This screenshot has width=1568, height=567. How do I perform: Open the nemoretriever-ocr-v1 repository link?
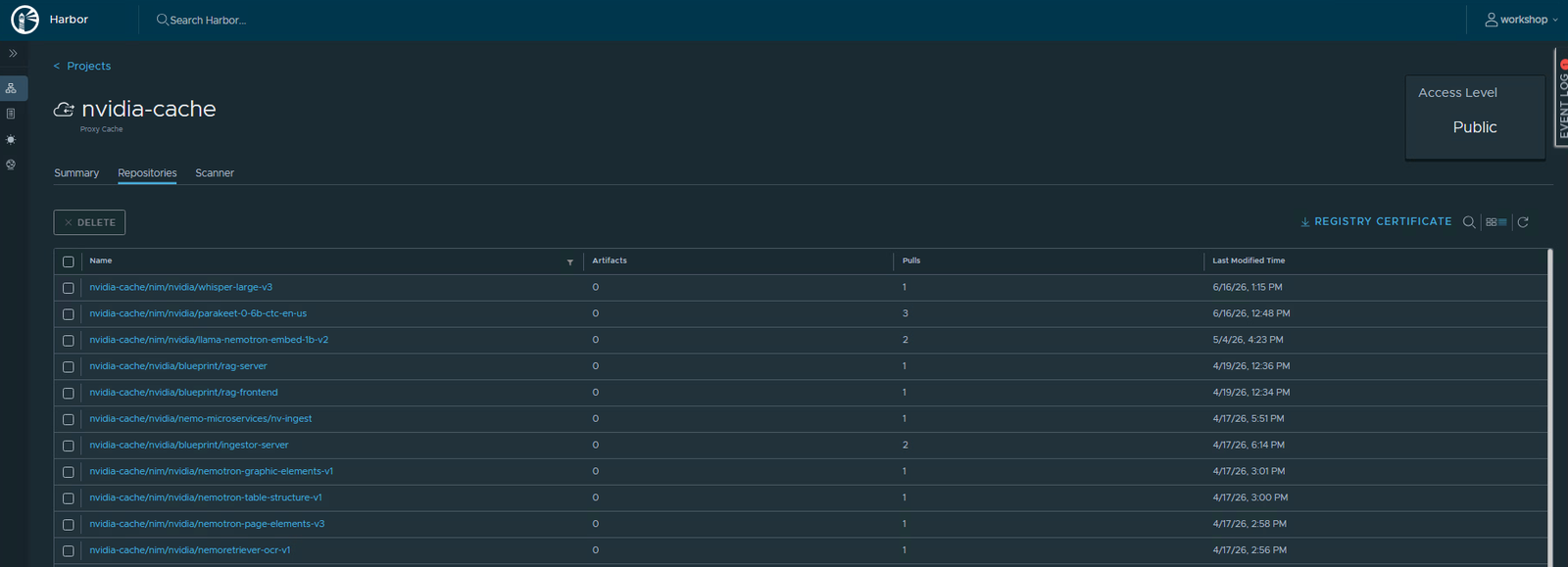[x=190, y=550]
